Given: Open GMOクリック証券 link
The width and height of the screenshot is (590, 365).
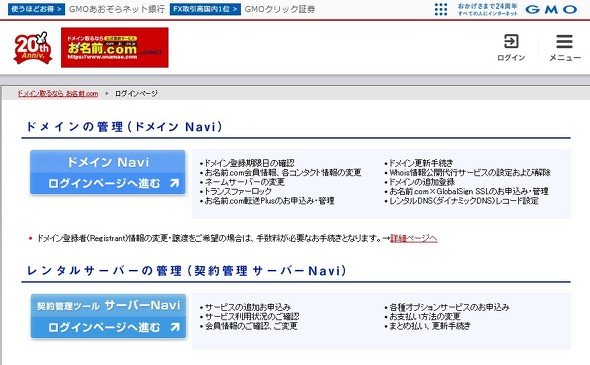Looking at the screenshot, I should tap(280, 9).
